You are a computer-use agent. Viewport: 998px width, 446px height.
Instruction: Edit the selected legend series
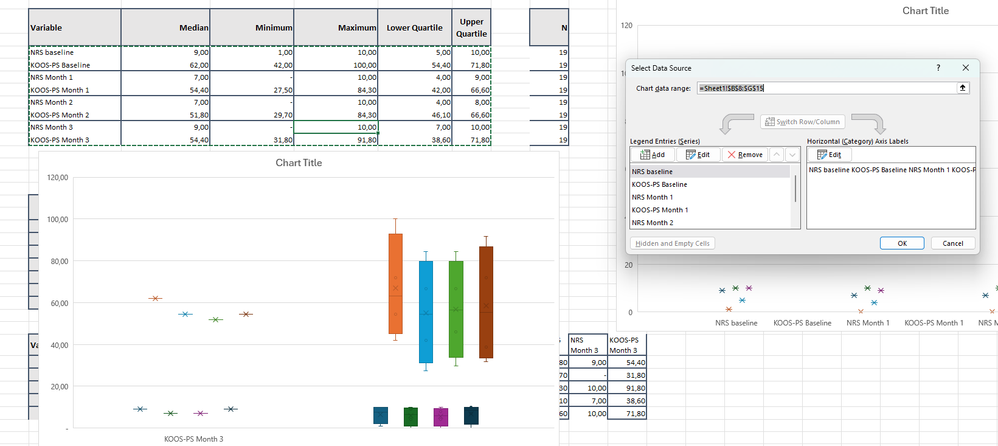coord(698,155)
